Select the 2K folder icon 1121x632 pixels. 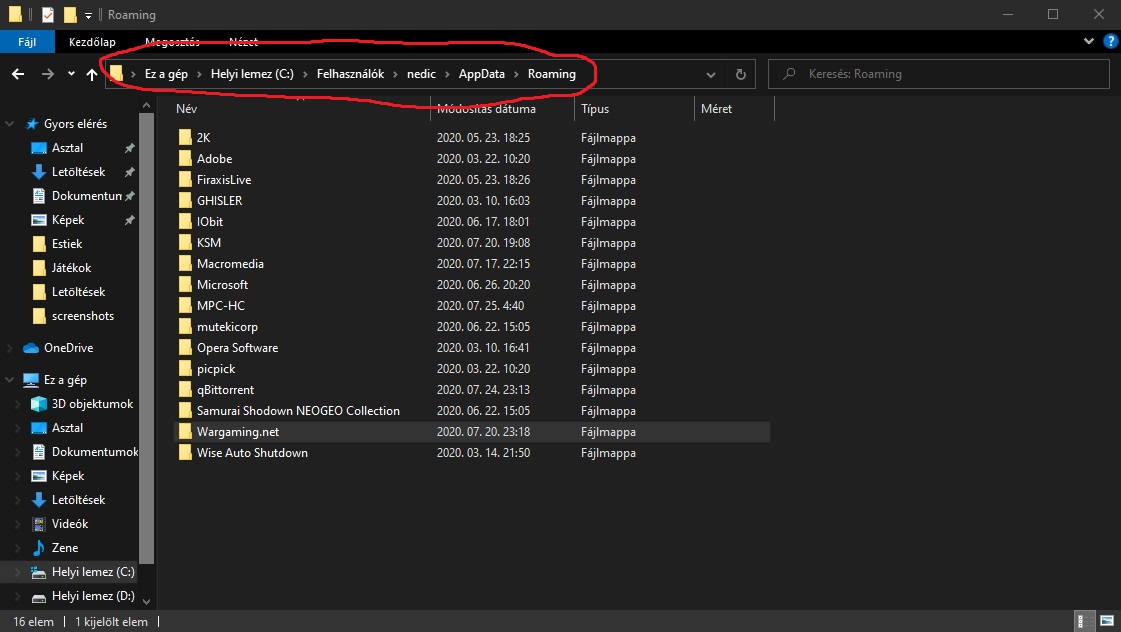coord(185,137)
